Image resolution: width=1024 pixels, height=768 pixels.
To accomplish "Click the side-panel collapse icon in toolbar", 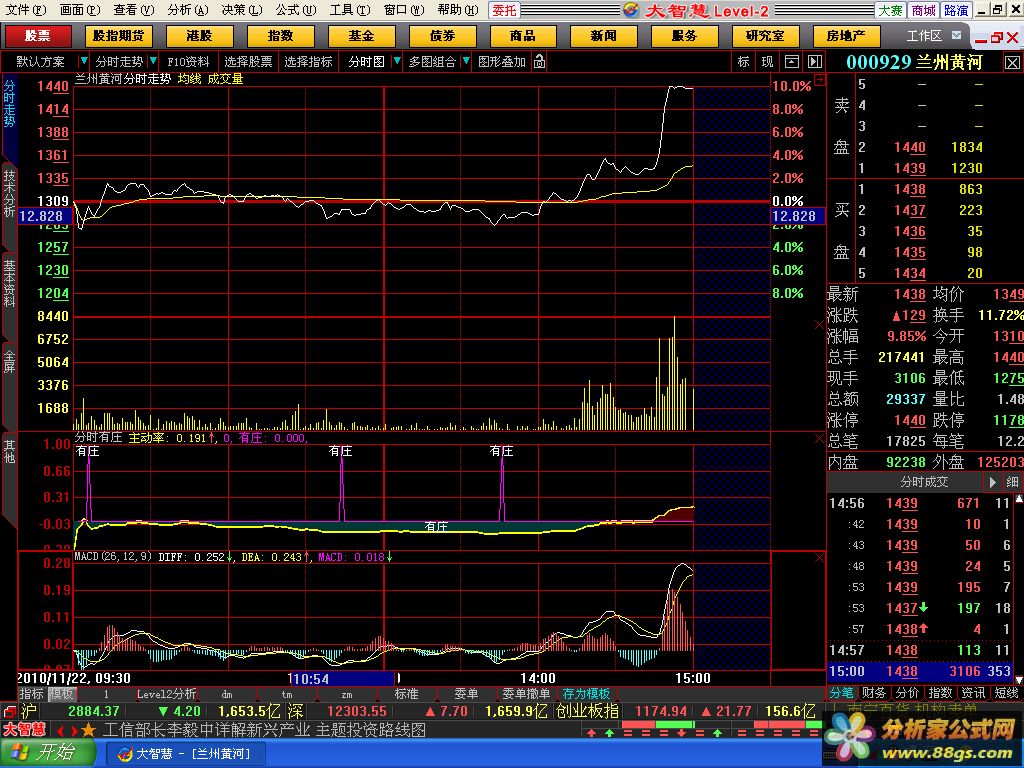I will pyautogui.click(x=814, y=61).
